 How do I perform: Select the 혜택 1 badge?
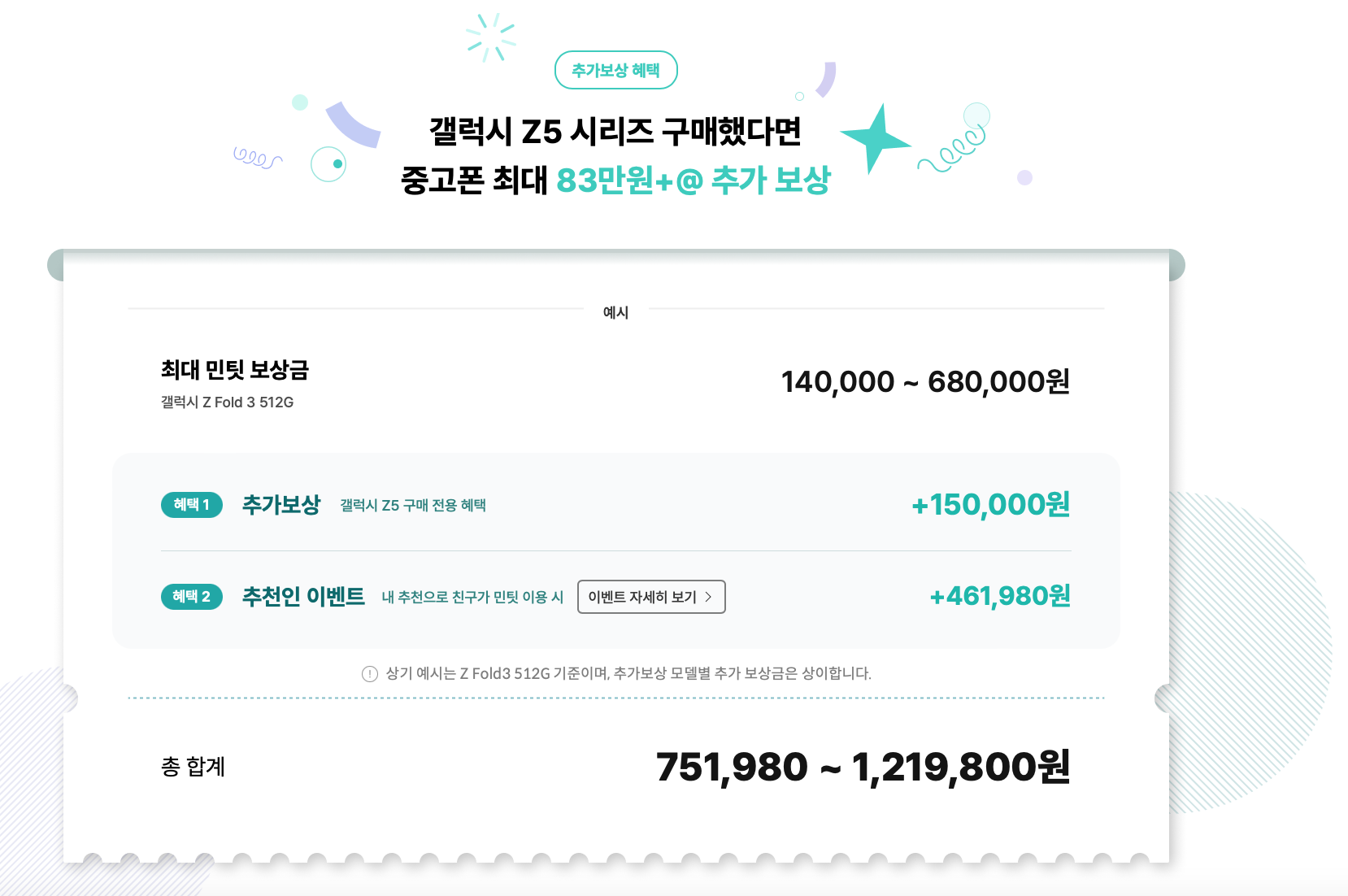coord(191,505)
